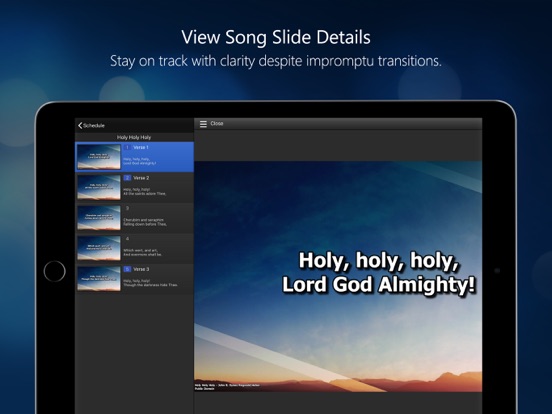The image size is (552, 414).
Task: Click the Verse 3 label
Action: 141,269
